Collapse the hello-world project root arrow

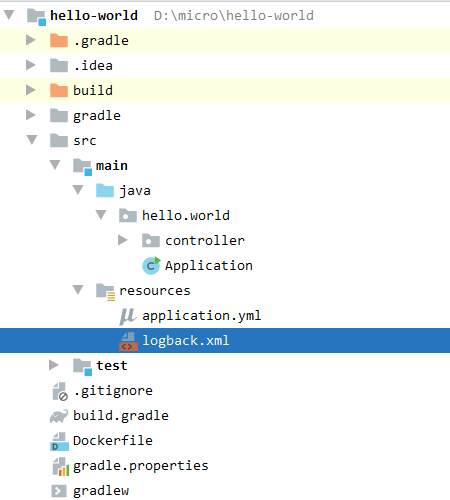tap(9, 15)
